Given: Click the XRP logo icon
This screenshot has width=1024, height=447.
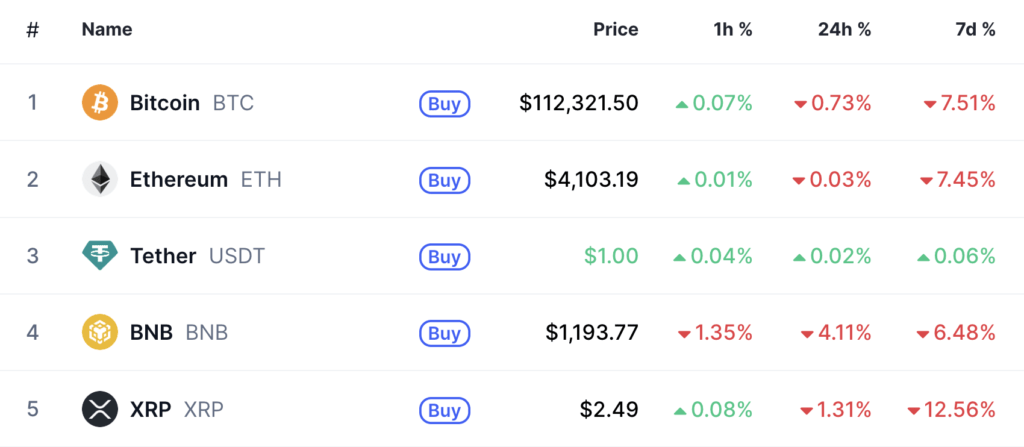Looking at the screenshot, I should click(99, 410).
